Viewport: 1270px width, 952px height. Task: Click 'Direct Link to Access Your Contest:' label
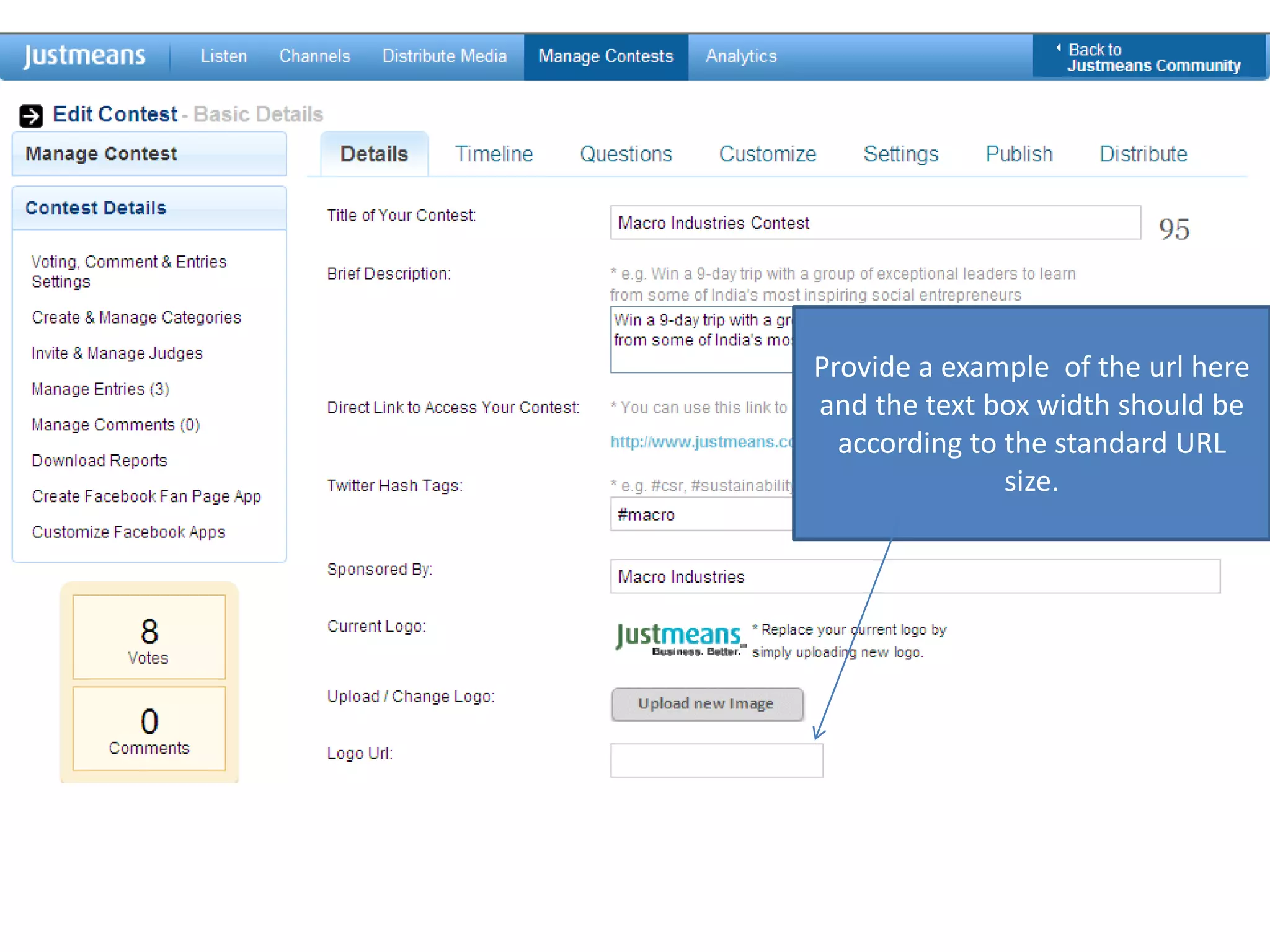[453, 408]
